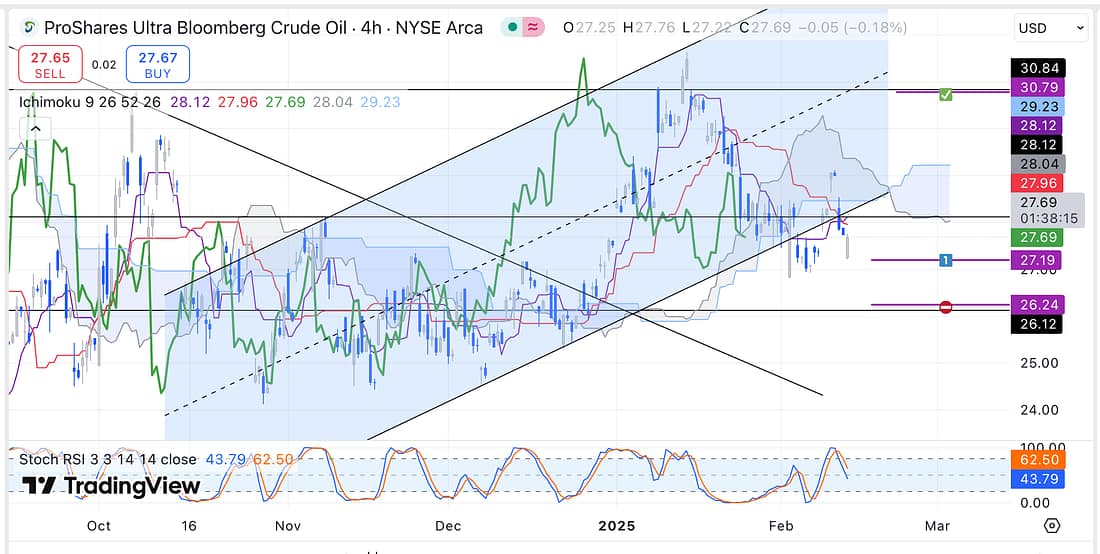Click the ProShares symbol logo icon
The width and height of the screenshot is (1100, 554).
coord(30,28)
